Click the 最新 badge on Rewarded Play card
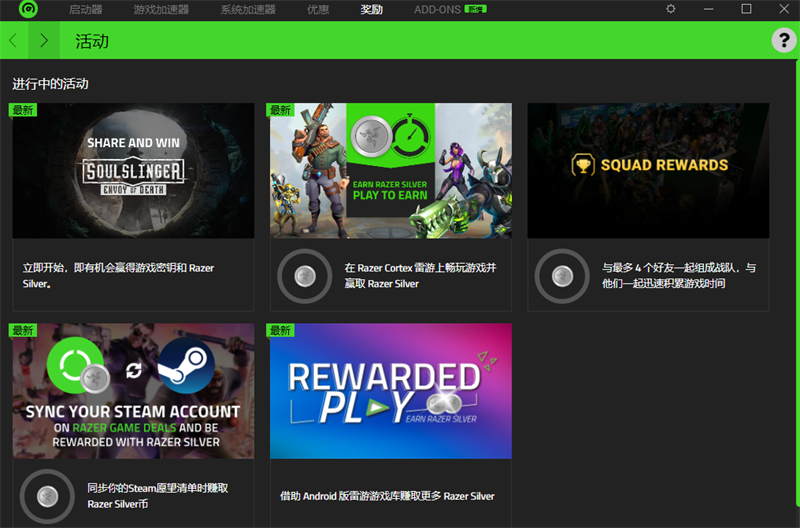The width and height of the screenshot is (800, 528). pos(281,330)
